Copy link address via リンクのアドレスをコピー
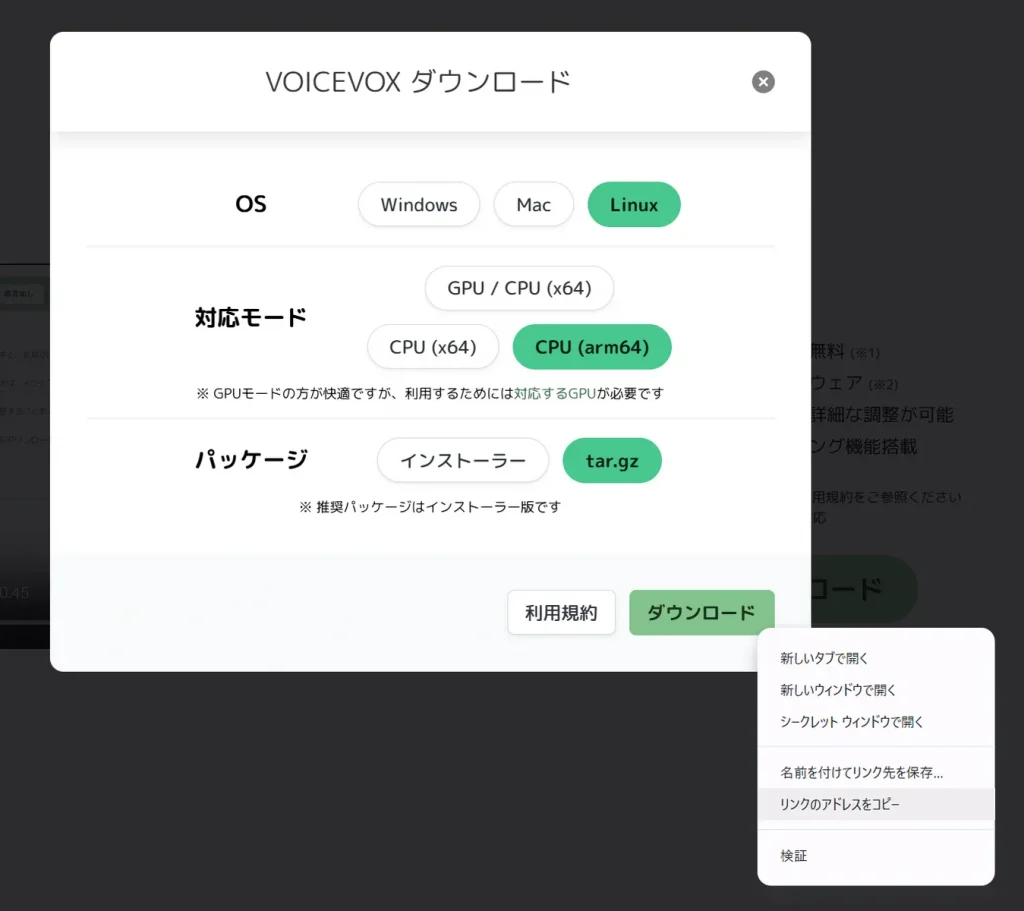1024x911 pixels. coord(876,804)
